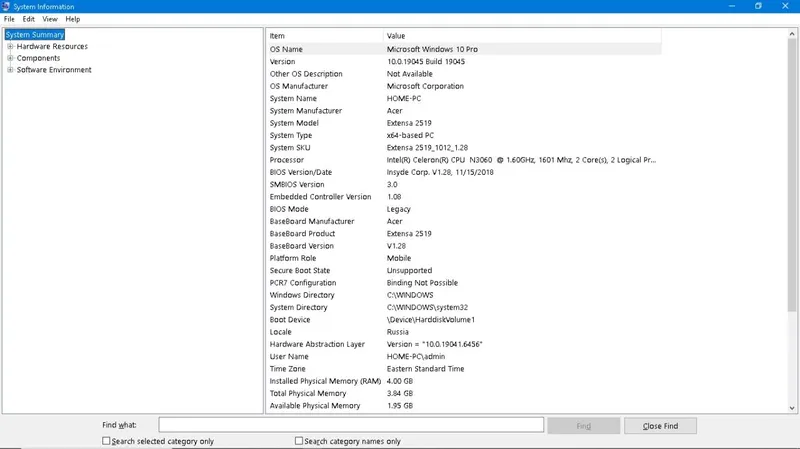This screenshot has height=449, width=800.
Task: Expand the Hardware Resources node
Action: (10, 46)
